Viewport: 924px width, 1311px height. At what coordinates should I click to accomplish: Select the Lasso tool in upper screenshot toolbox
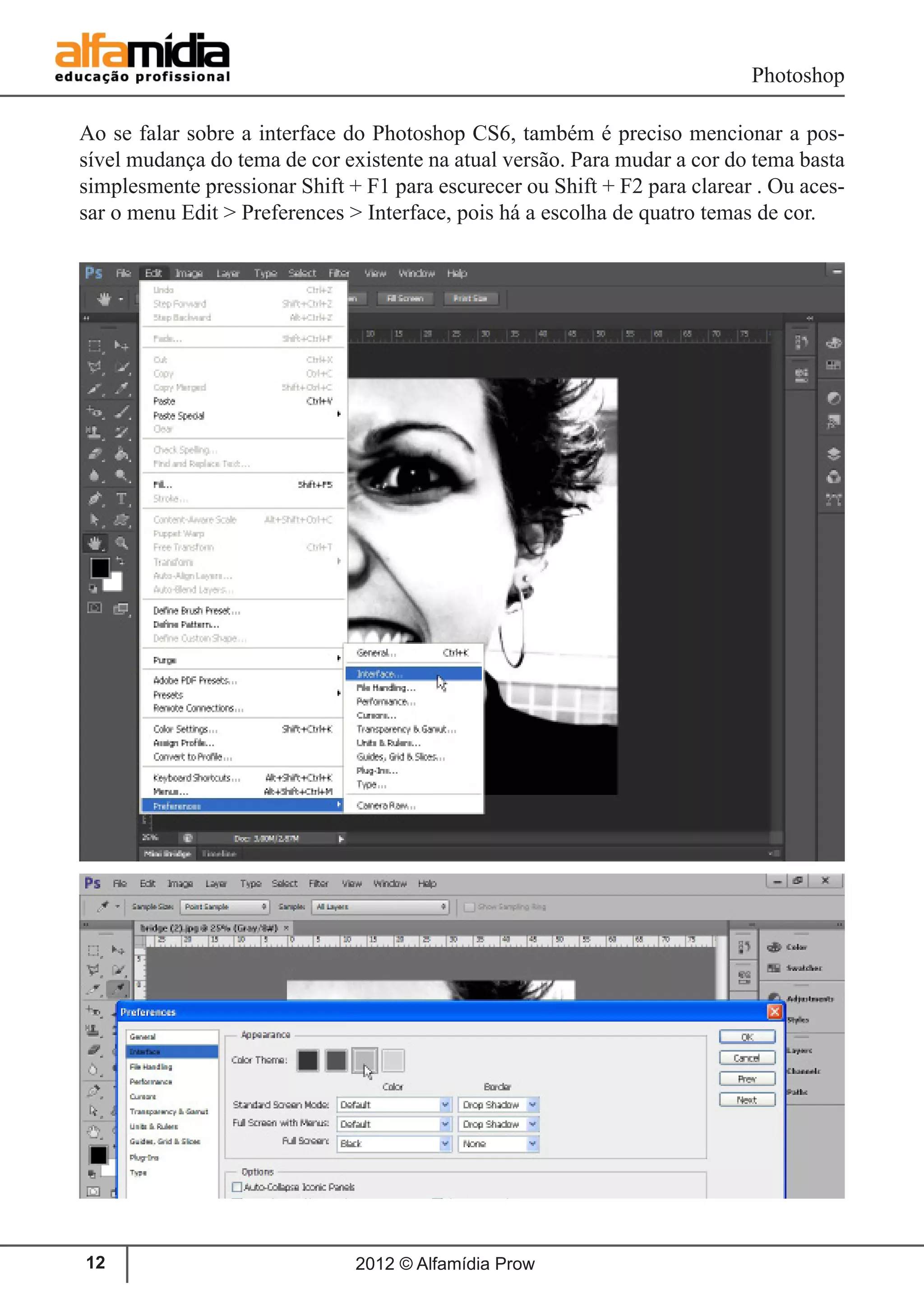95,367
